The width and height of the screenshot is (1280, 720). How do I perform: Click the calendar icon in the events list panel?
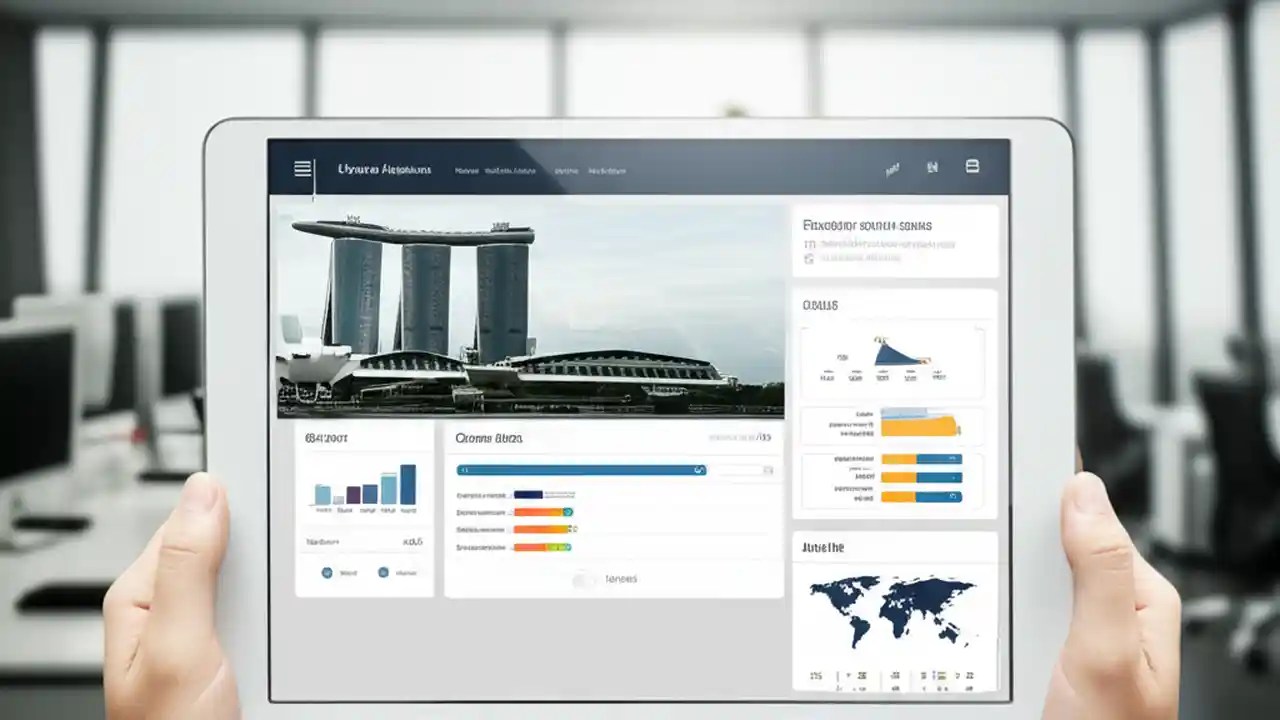[811, 243]
